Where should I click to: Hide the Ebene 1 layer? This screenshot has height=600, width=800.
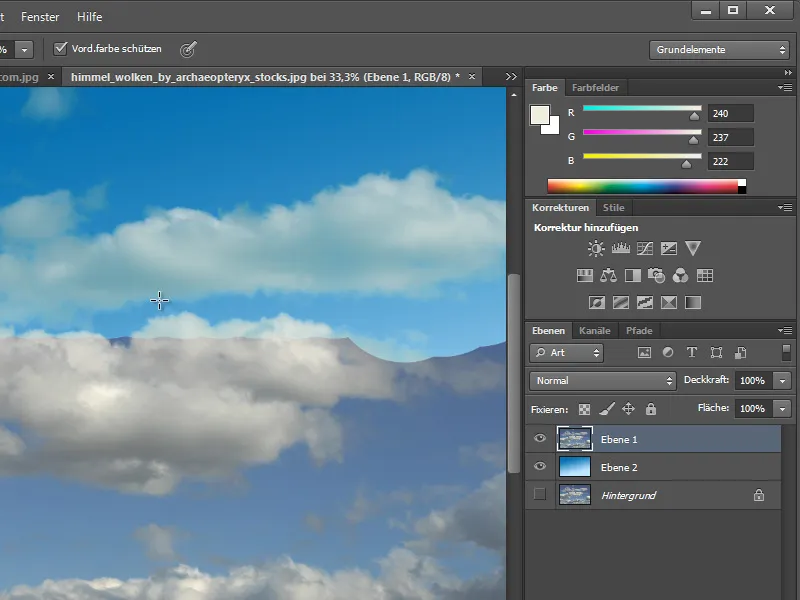[540, 439]
